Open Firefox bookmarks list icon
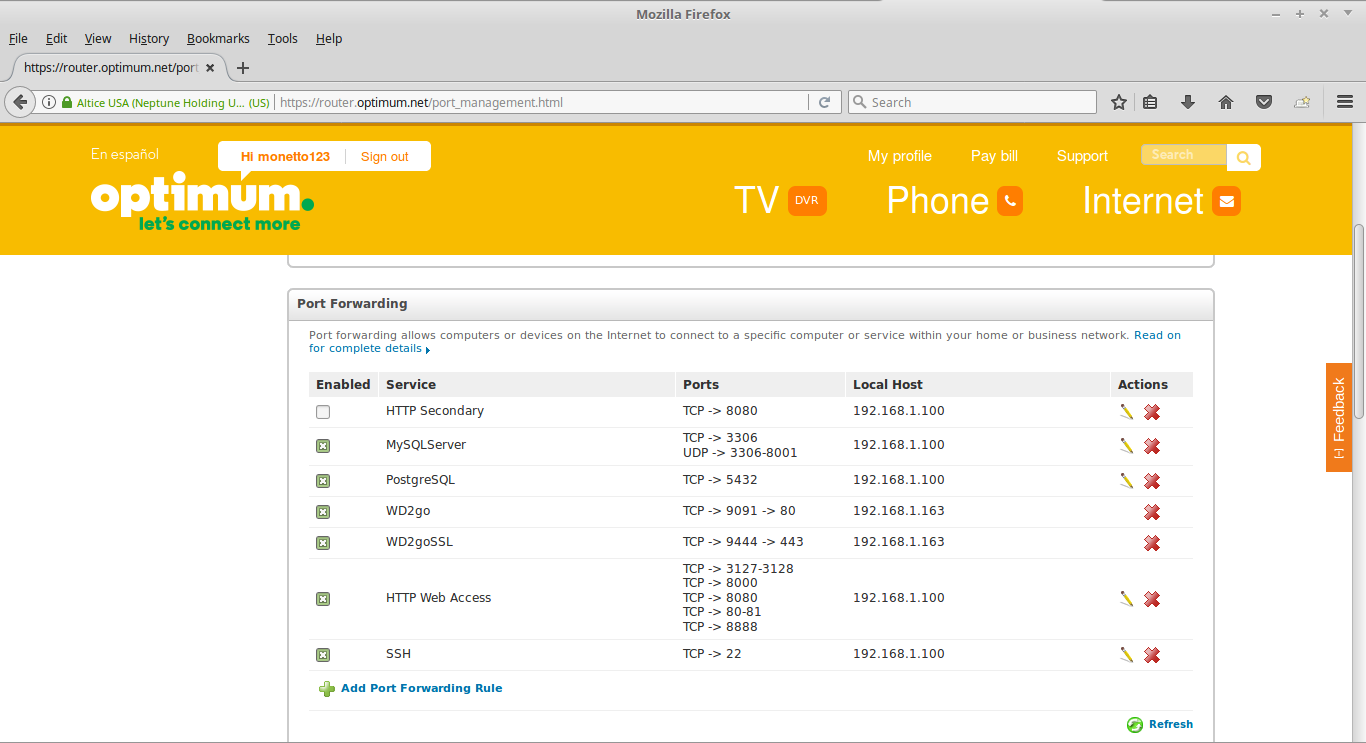The image size is (1366, 743). point(1150,102)
